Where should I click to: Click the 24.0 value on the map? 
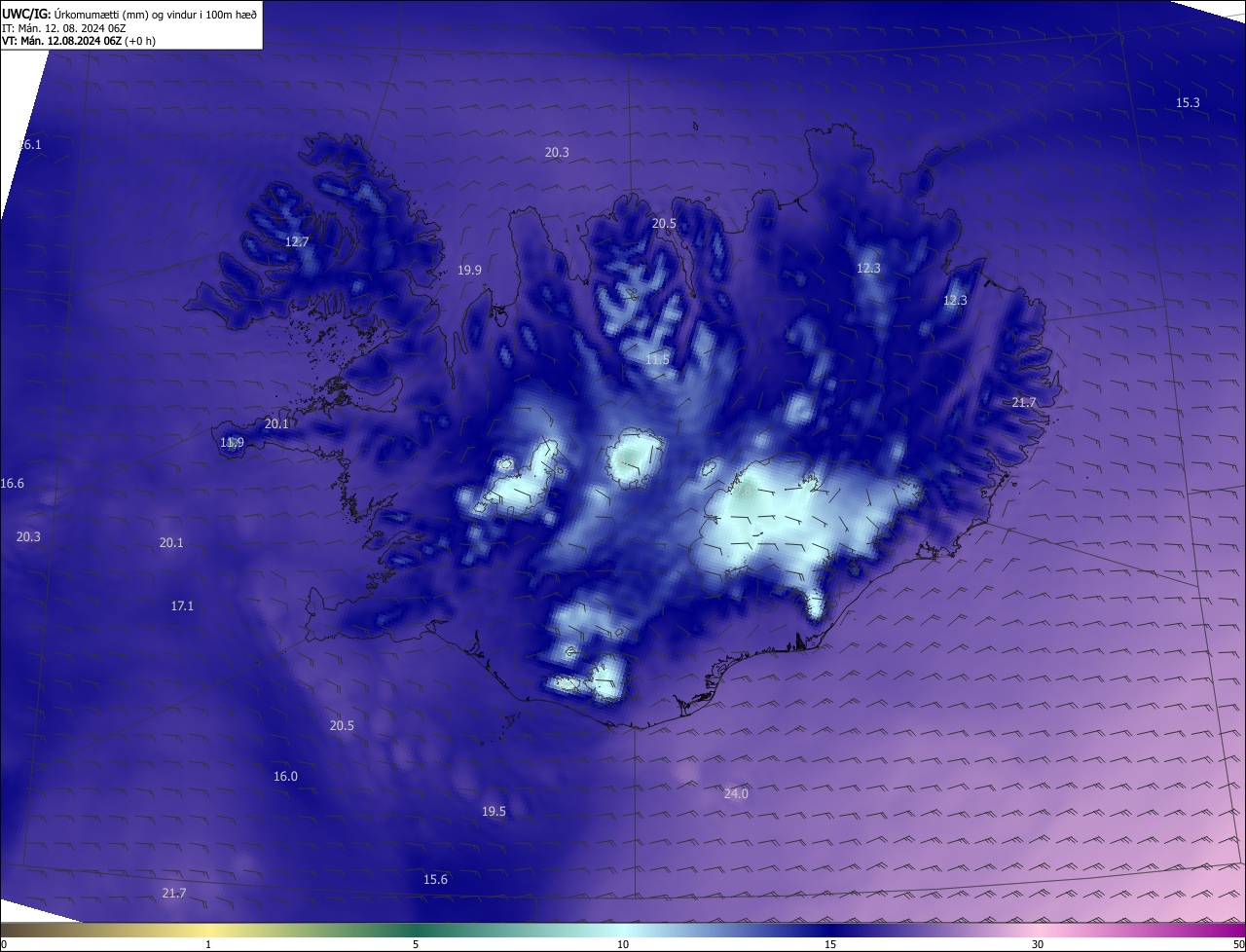736,793
